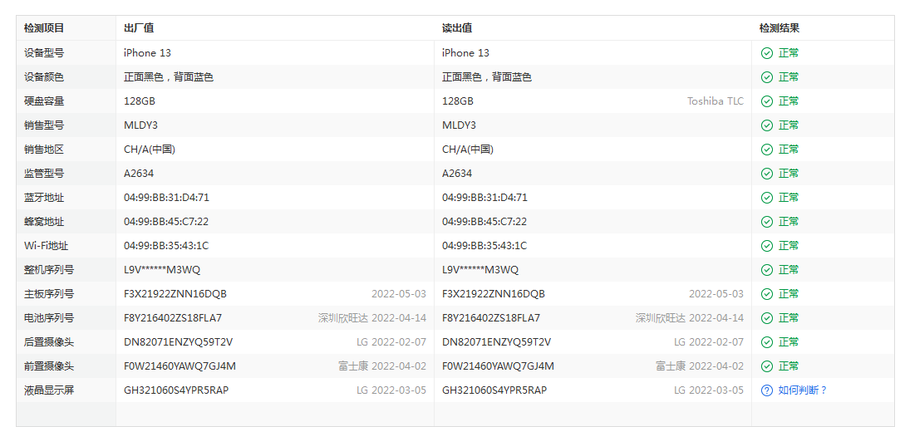Viewport: 900px width, 427px height.
Task: Click the 设备颜色 row label
Action: point(44,77)
